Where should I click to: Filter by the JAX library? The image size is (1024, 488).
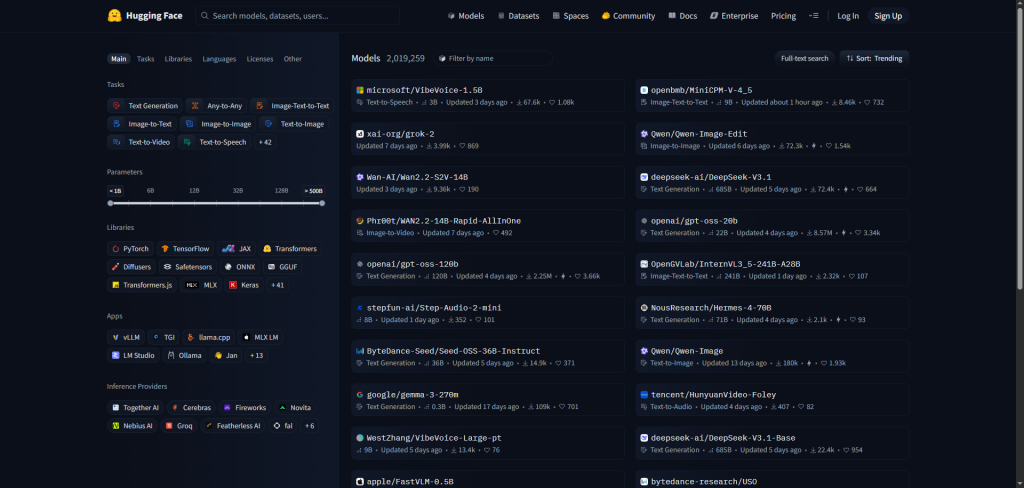(x=236, y=249)
